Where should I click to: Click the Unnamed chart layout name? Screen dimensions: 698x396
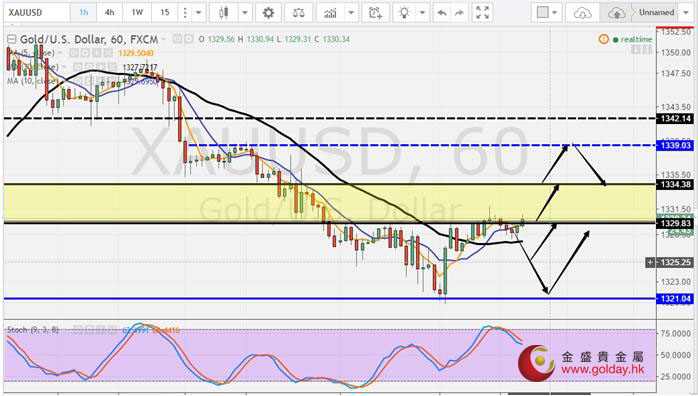[x=657, y=12]
